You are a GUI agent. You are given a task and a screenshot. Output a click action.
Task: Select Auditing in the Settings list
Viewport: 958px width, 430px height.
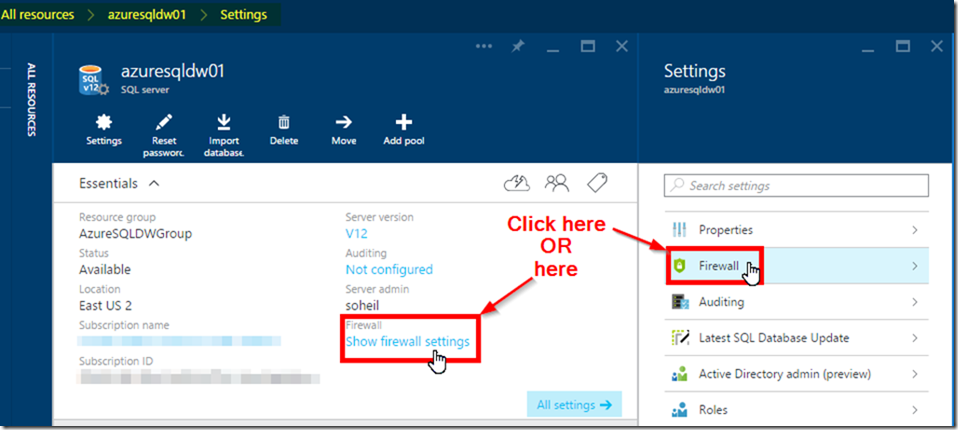pyautogui.click(x=797, y=302)
